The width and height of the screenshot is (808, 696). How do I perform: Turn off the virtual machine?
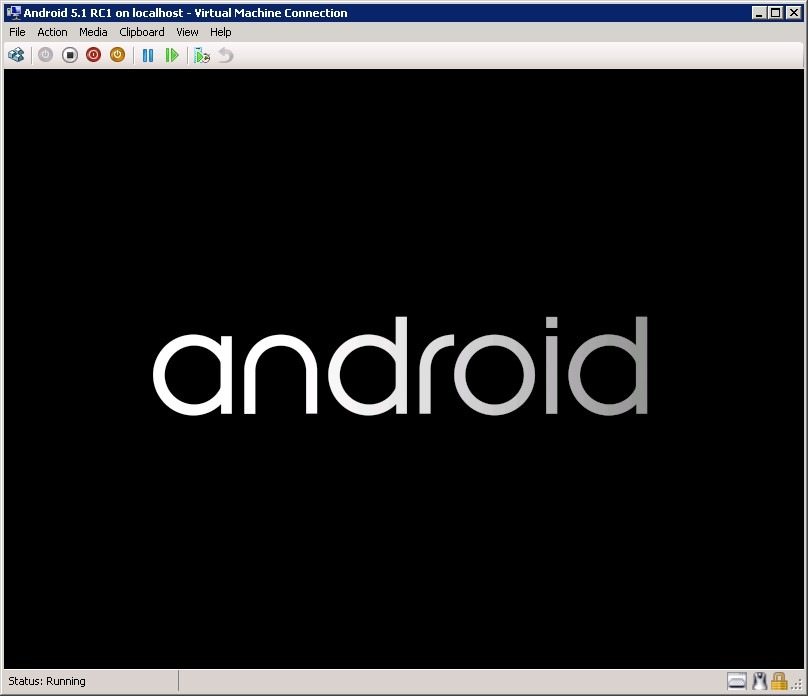(68, 55)
